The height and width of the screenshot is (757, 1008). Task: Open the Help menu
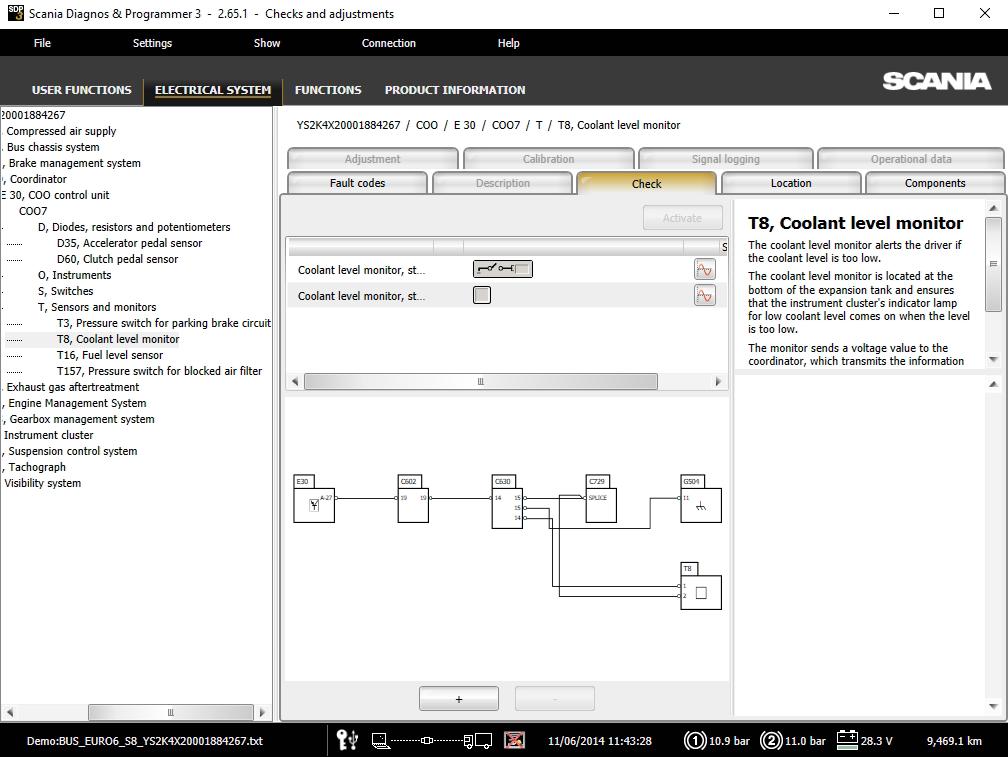click(508, 43)
